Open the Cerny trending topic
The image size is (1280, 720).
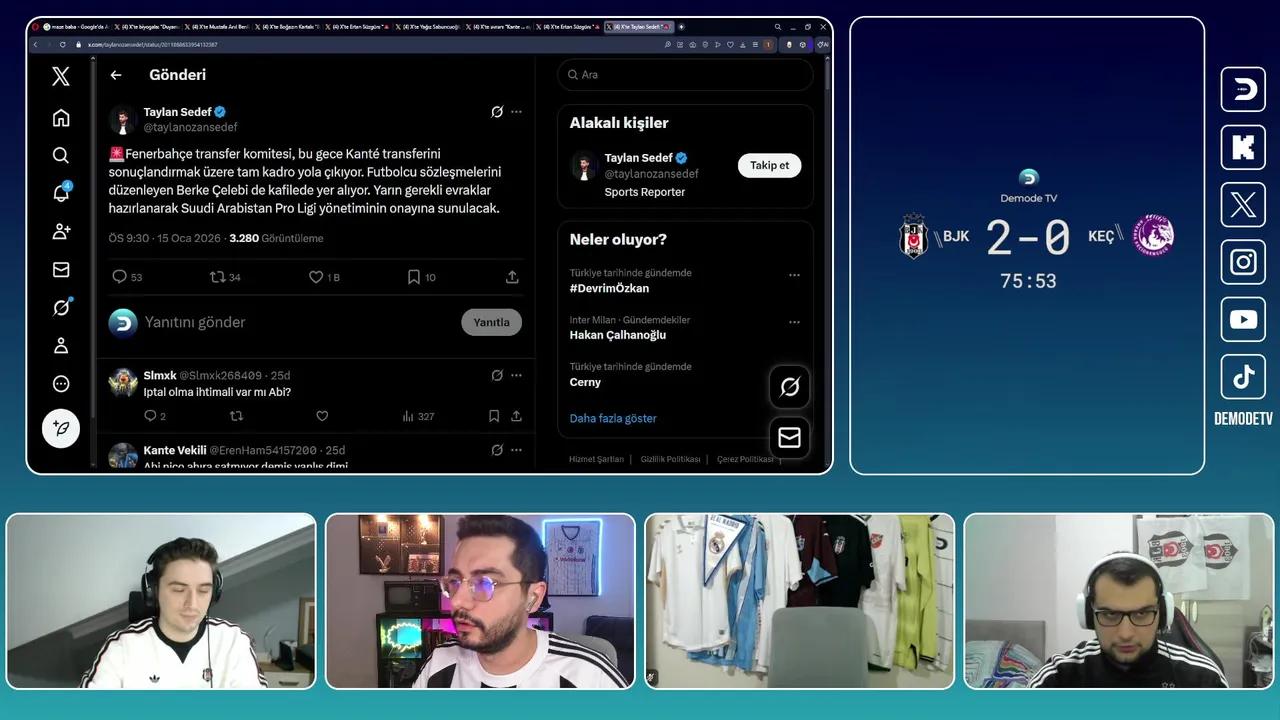pyautogui.click(x=585, y=382)
